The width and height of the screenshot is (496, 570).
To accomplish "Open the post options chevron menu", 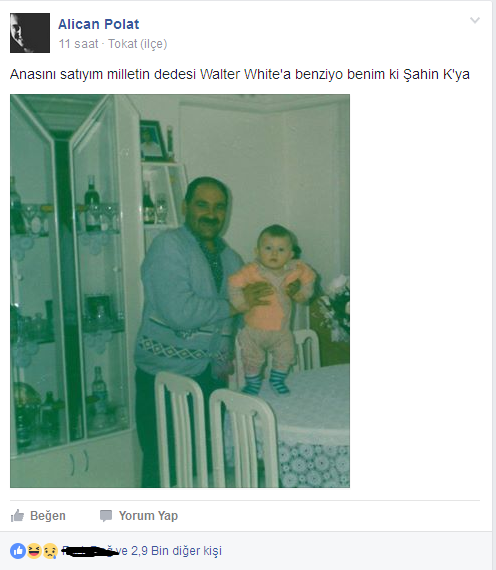I will [x=475, y=20].
